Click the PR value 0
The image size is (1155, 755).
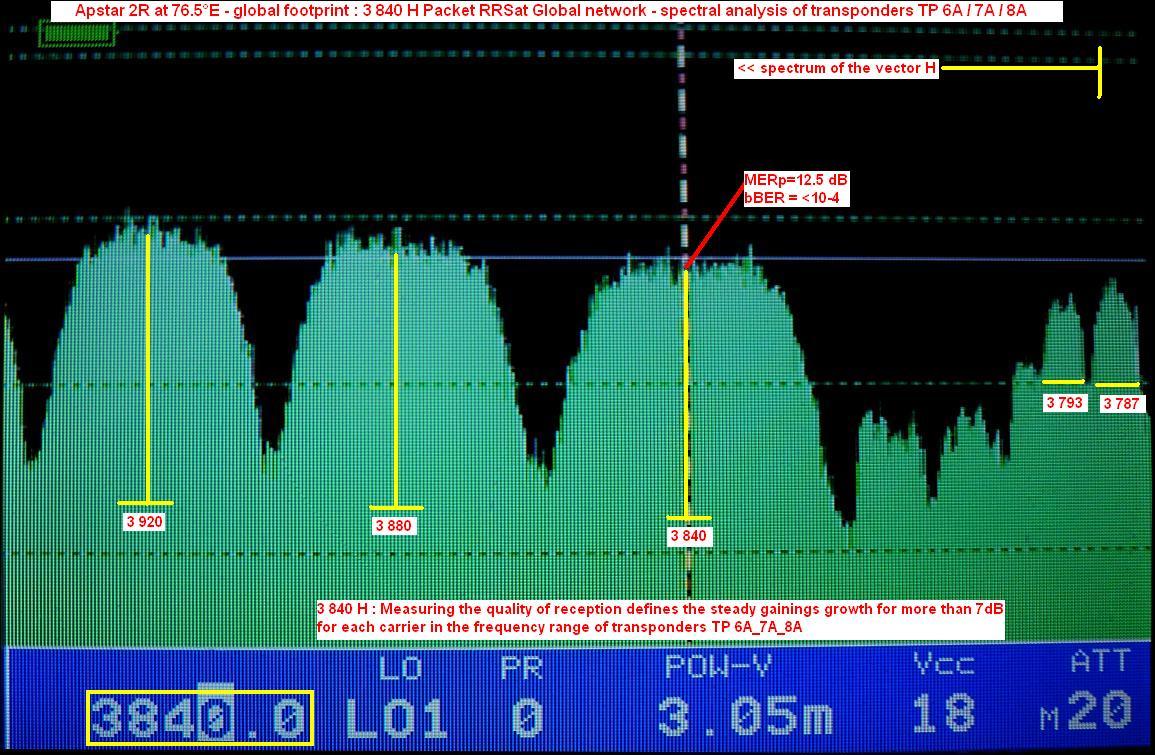click(x=526, y=717)
